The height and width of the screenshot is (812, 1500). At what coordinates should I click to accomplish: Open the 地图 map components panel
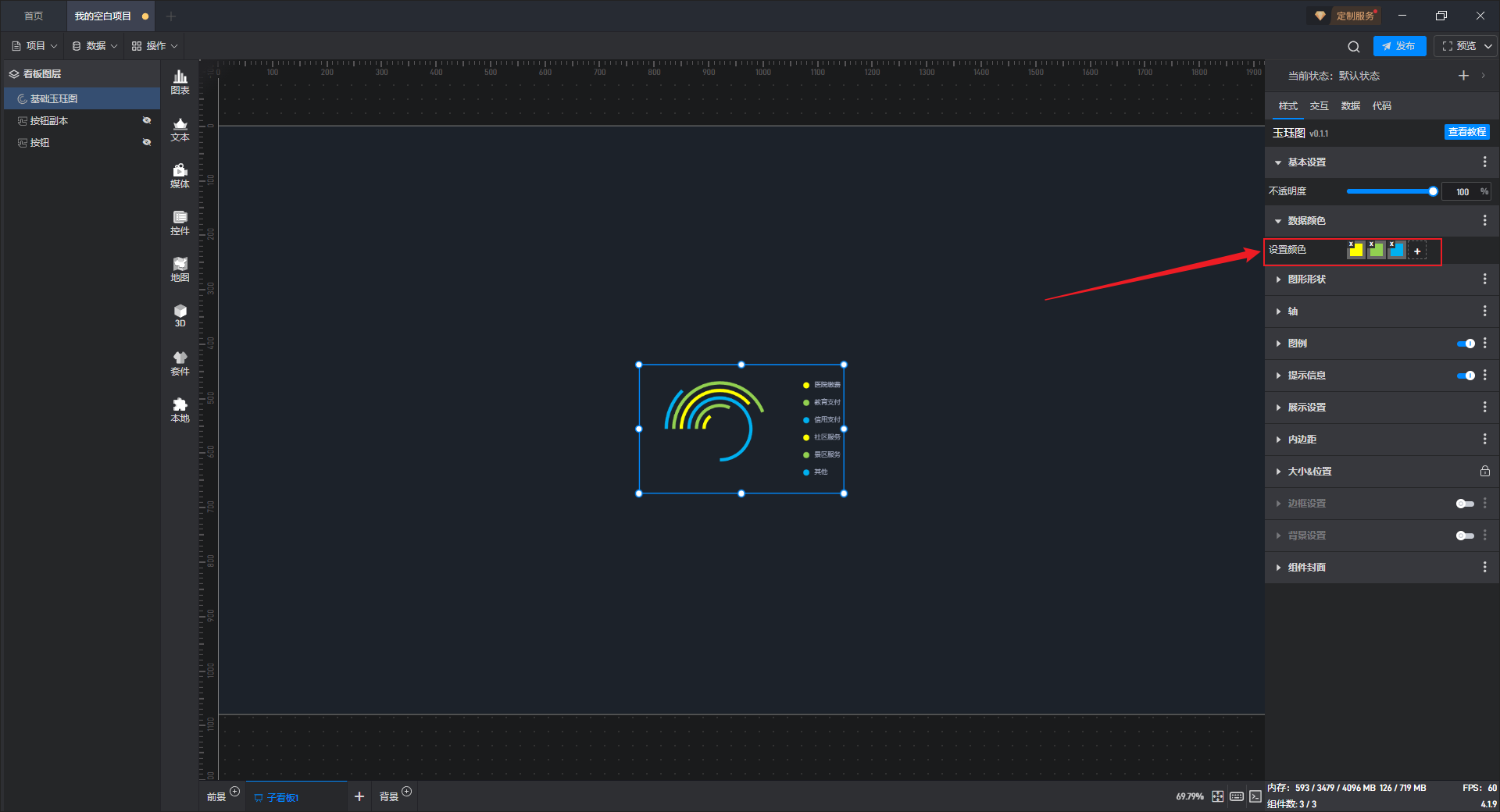point(180,269)
